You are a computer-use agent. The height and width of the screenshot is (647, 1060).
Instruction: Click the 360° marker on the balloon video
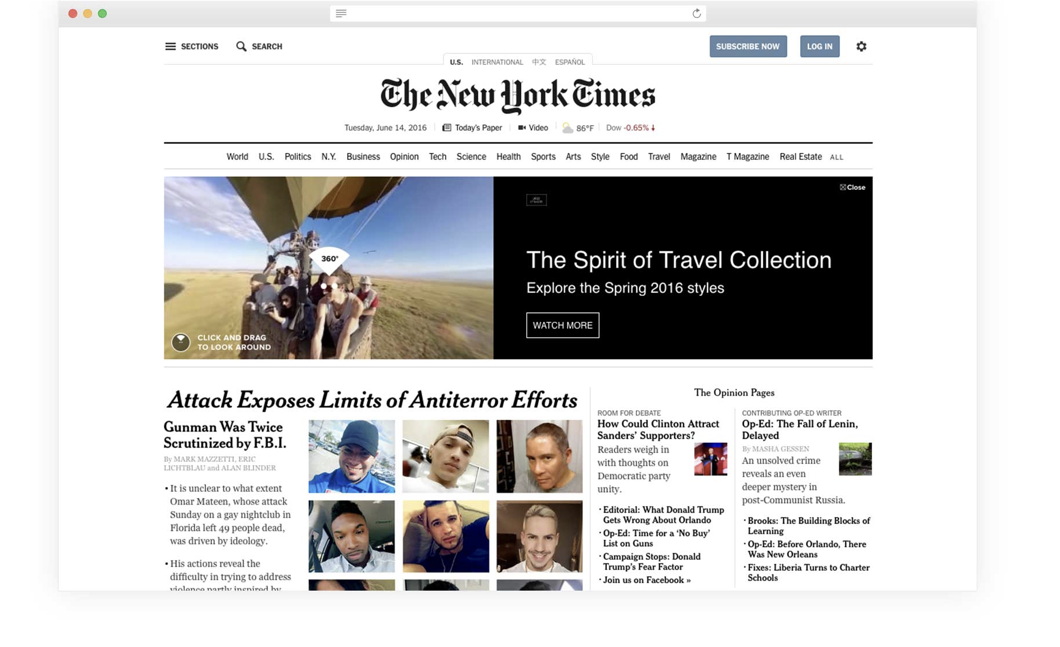[329, 261]
